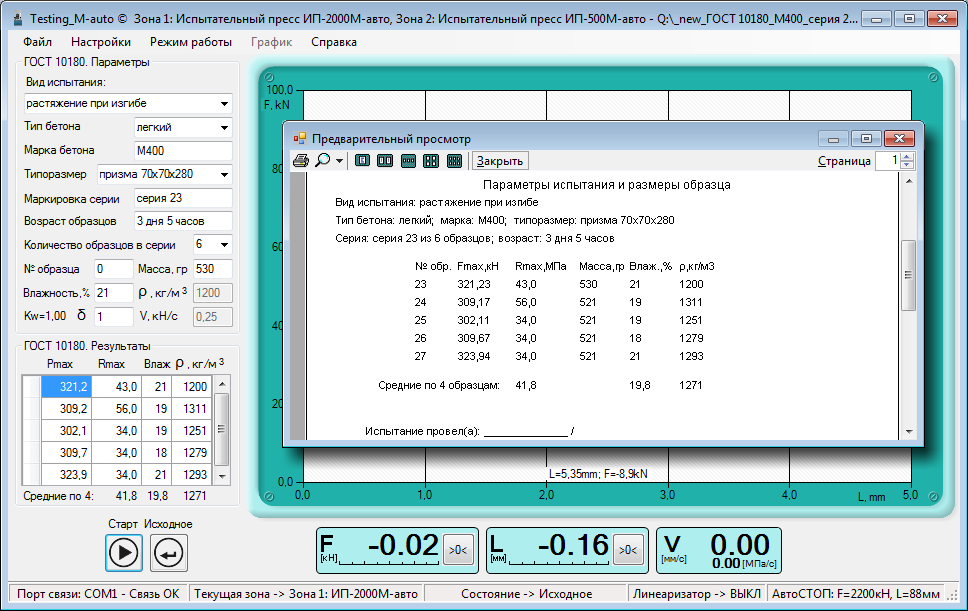Select the four pages preview layout icon
This screenshot has height=611, width=968.
tap(431, 160)
